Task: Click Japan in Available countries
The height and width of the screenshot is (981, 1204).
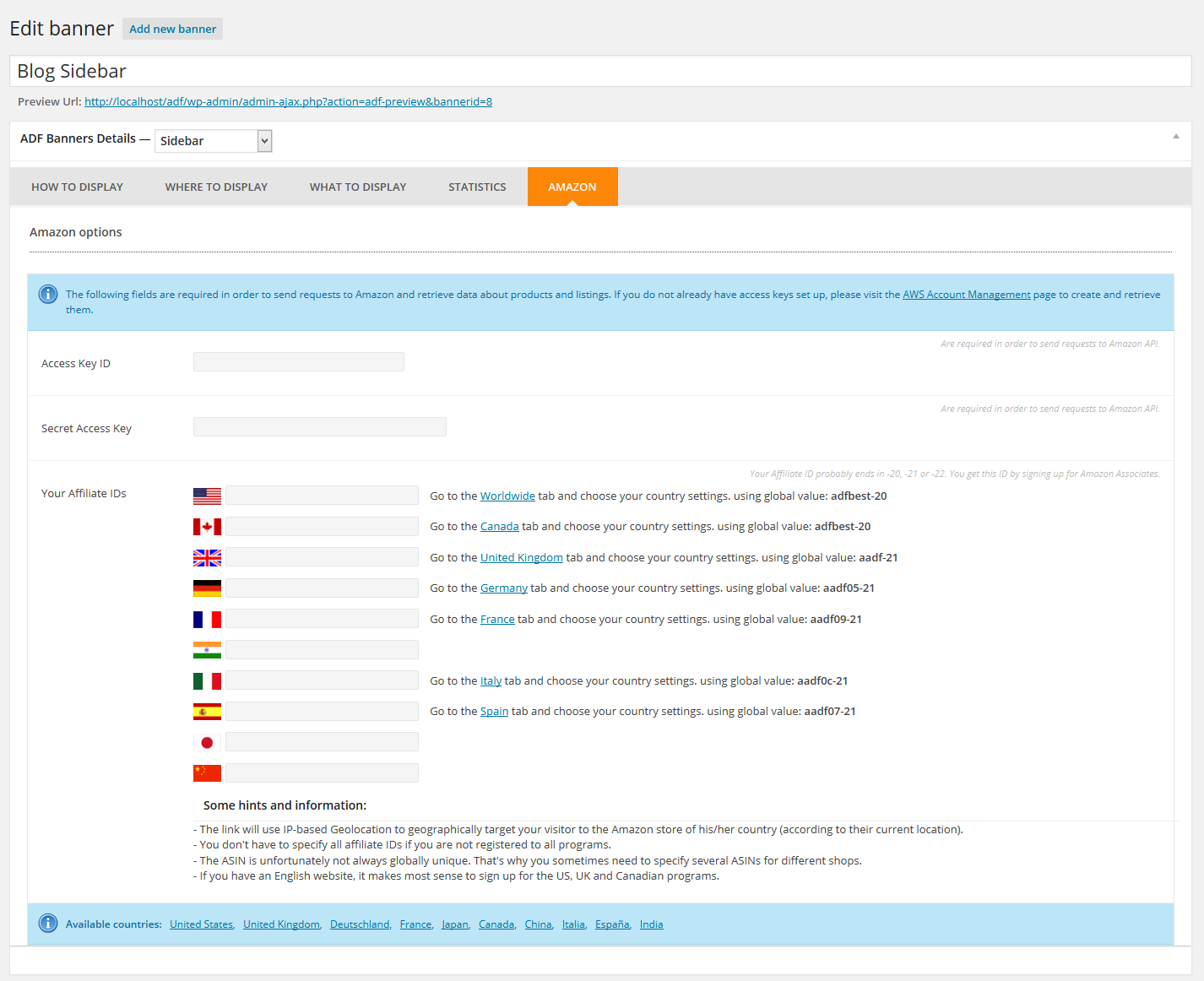Action: [454, 924]
